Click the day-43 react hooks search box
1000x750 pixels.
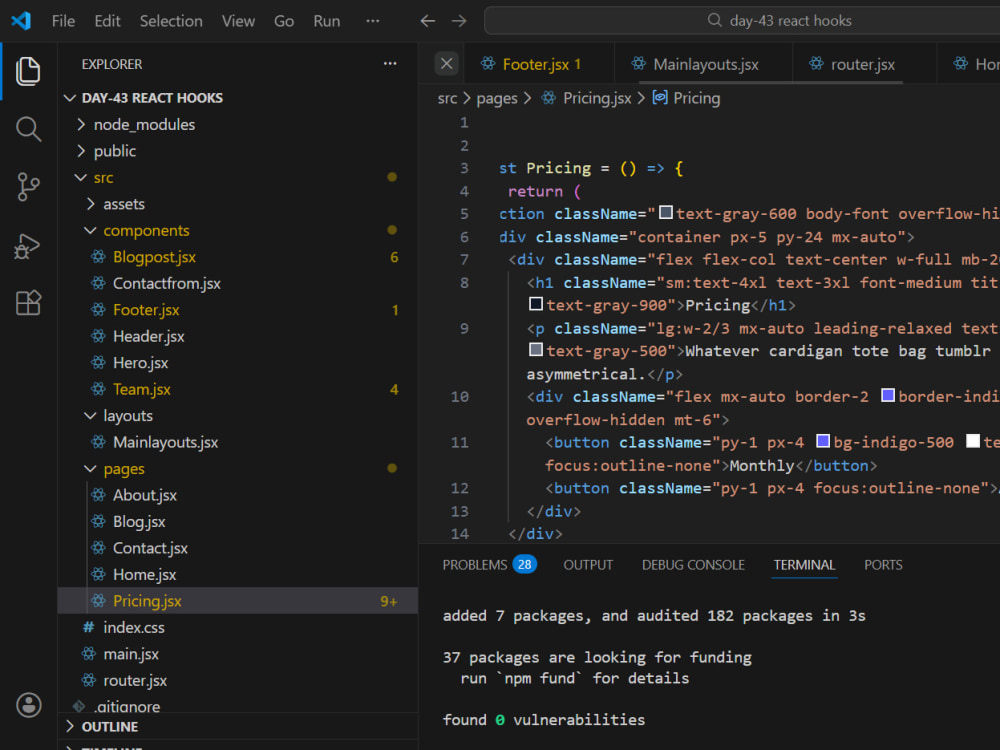[742, 20]
